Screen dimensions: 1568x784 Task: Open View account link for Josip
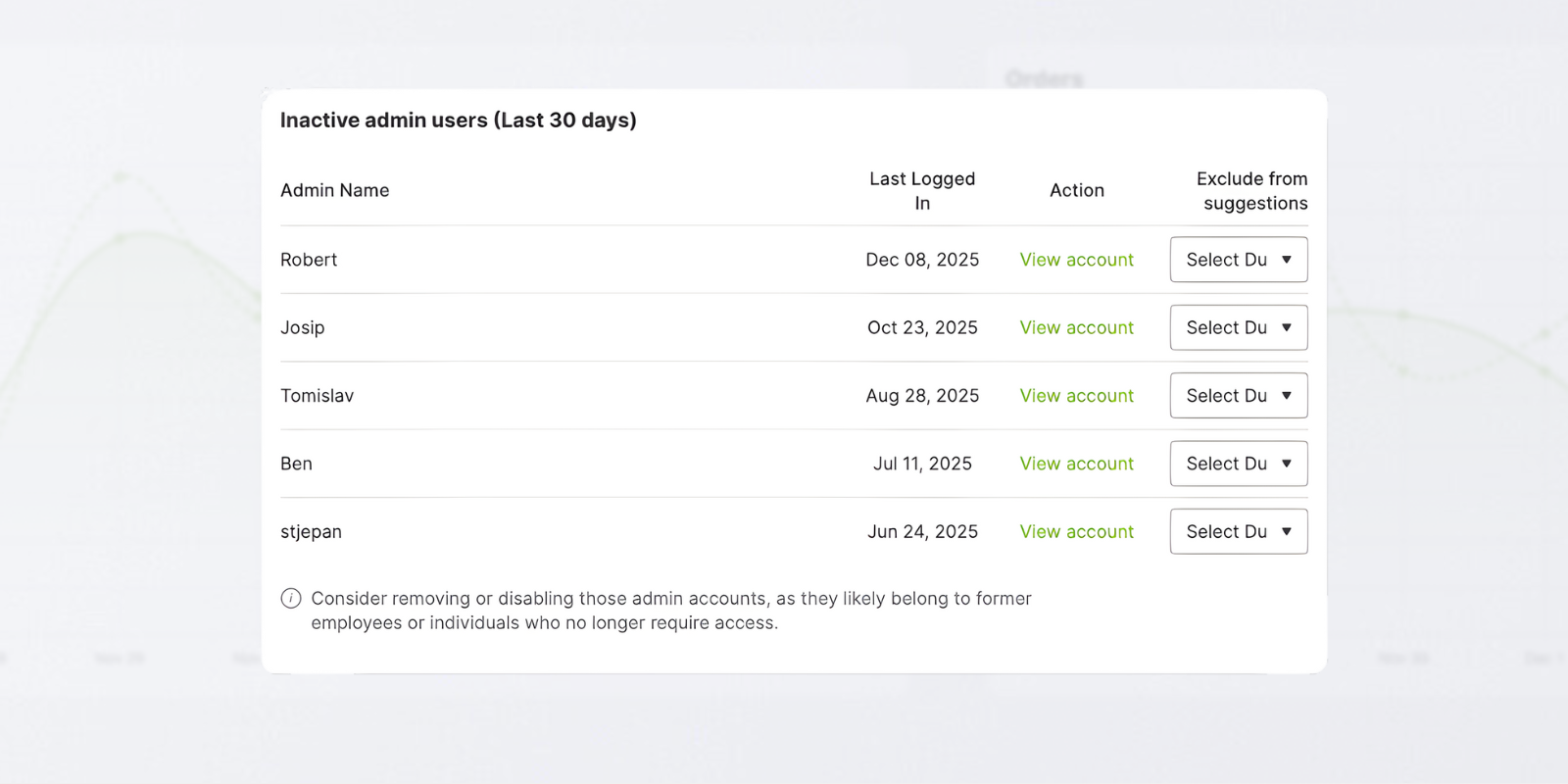pyautogui.click(x=1076, y=327)
